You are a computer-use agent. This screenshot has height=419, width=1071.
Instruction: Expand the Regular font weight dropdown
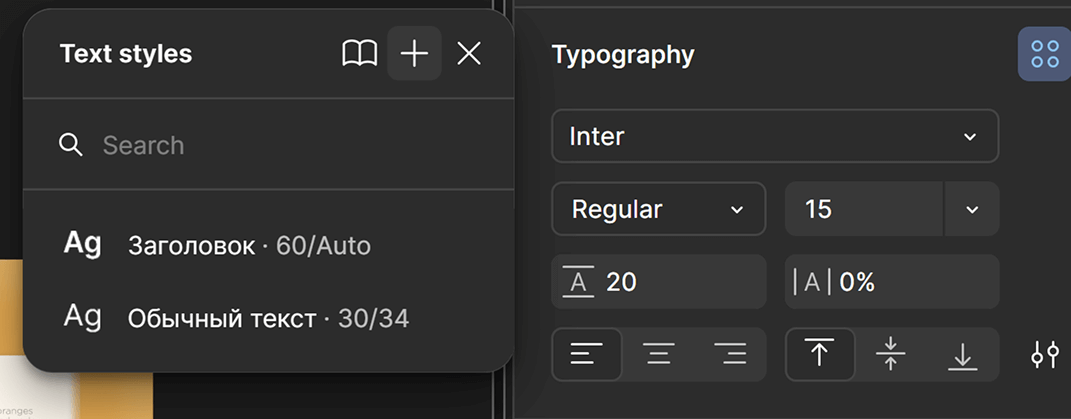(x=658, y=209)
